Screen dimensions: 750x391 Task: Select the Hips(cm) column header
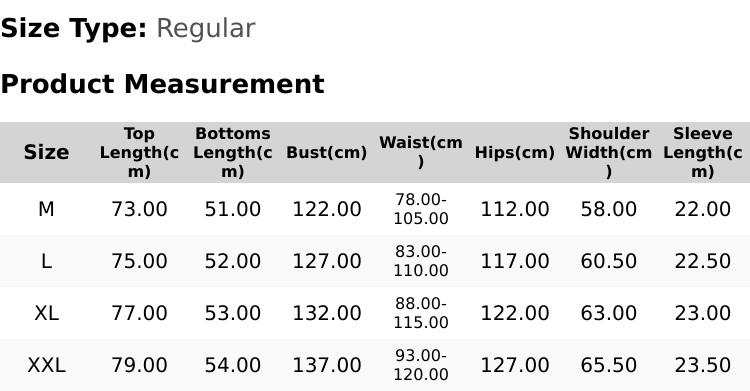pos(515,152)
